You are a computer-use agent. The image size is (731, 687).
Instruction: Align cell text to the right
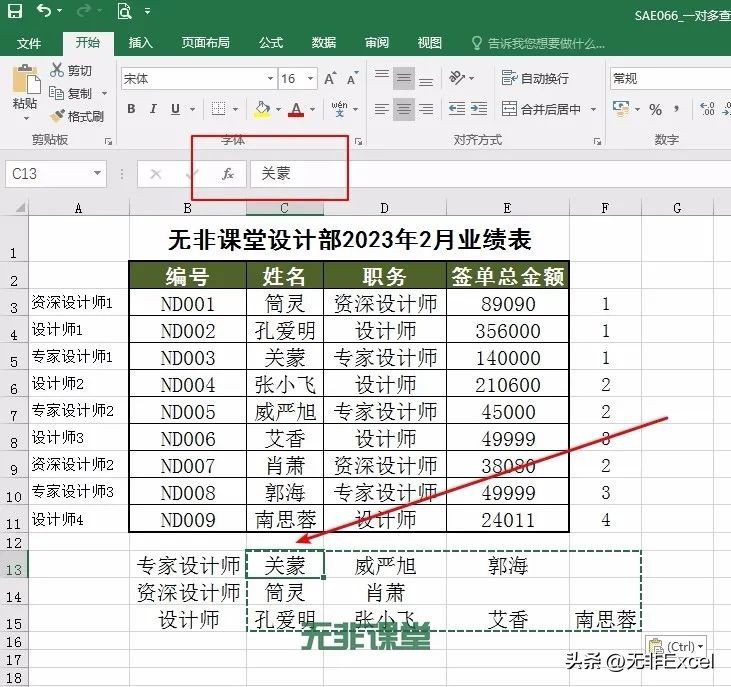click(426, 109)
